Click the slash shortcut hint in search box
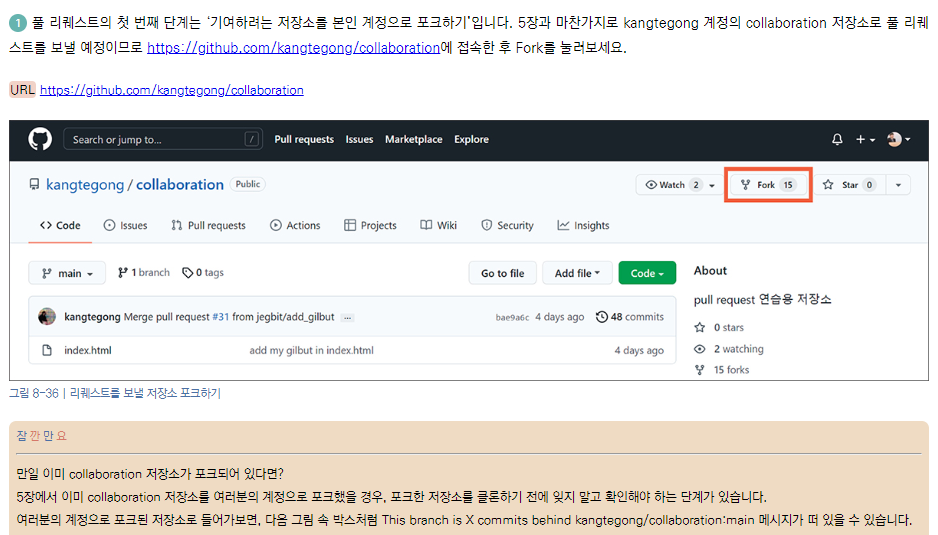 click(252, 139)
